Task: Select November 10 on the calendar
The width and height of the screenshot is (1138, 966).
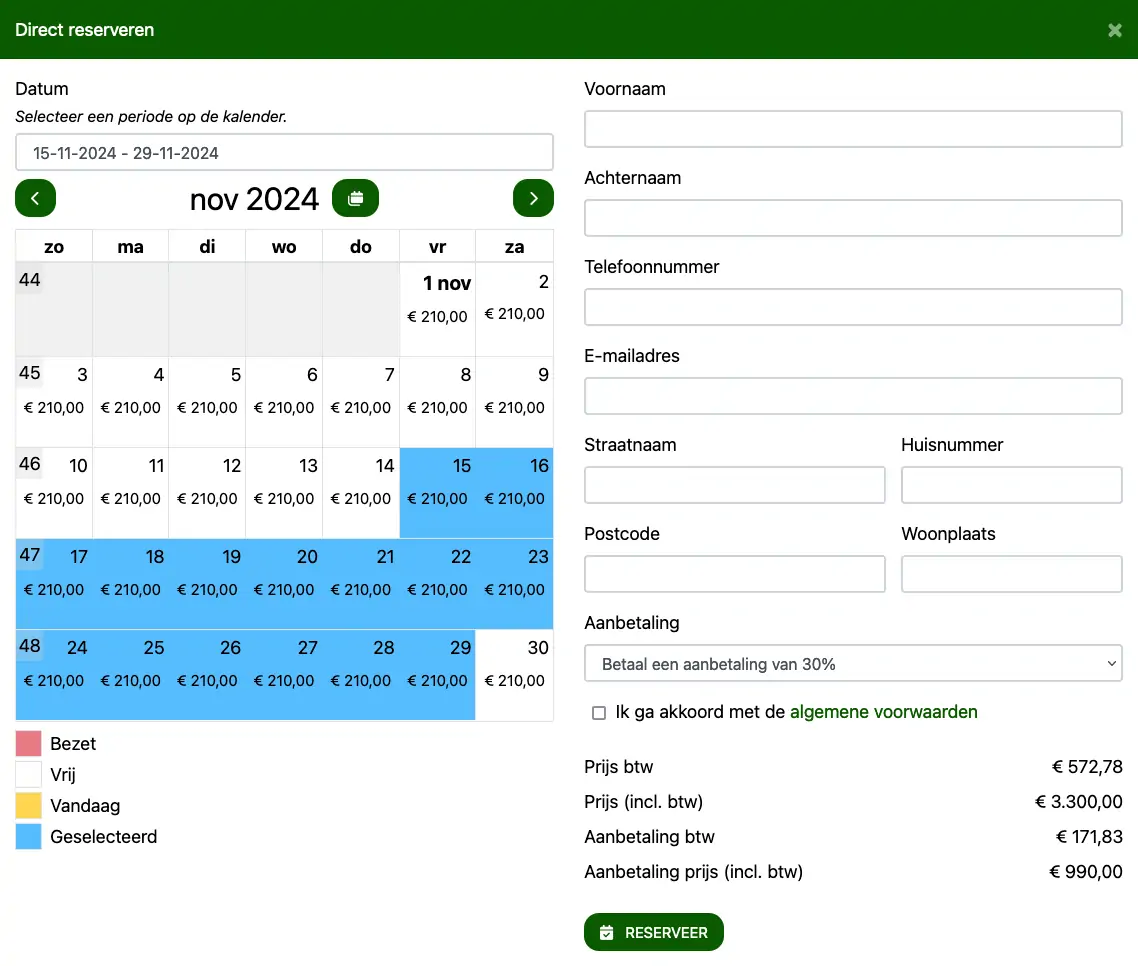Action: point(54,493)
